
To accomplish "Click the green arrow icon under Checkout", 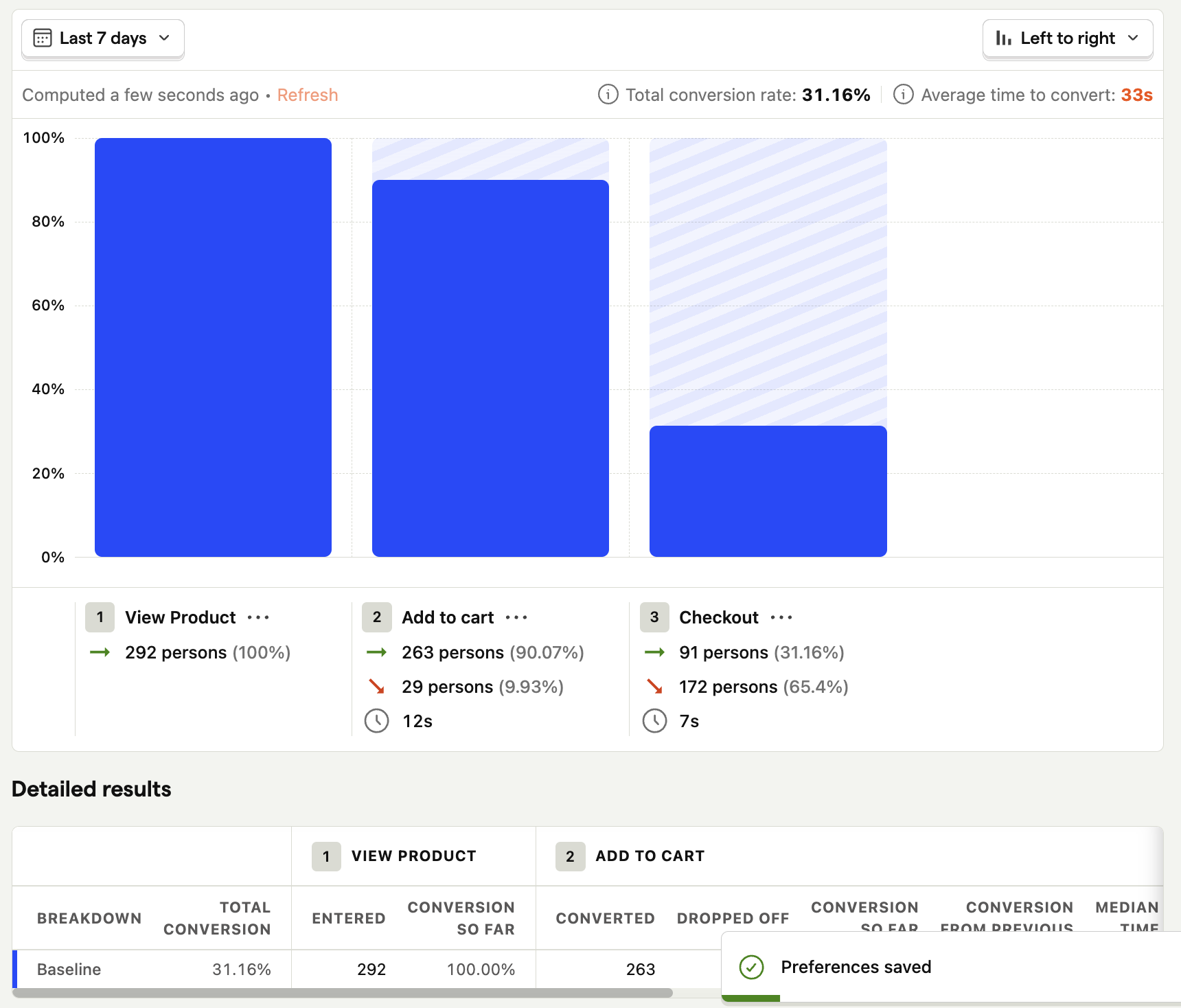I will (655, 652).
